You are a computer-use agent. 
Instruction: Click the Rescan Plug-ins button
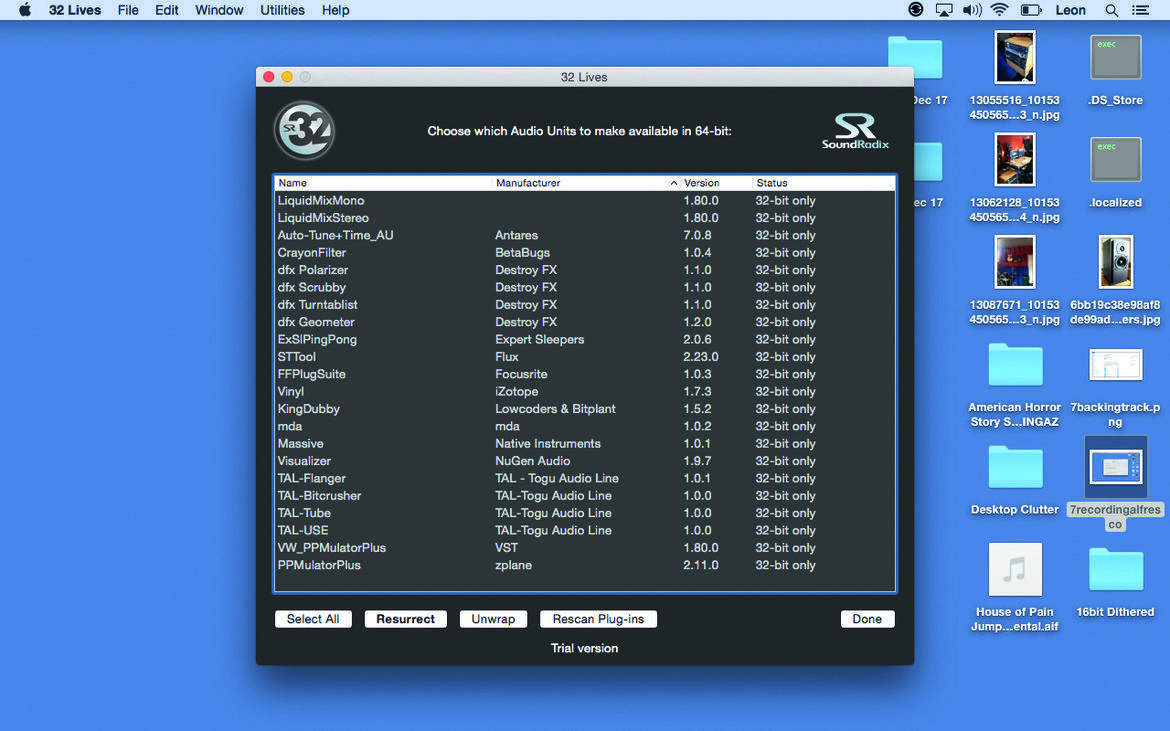pyautogui.click(x=598, y=619)
